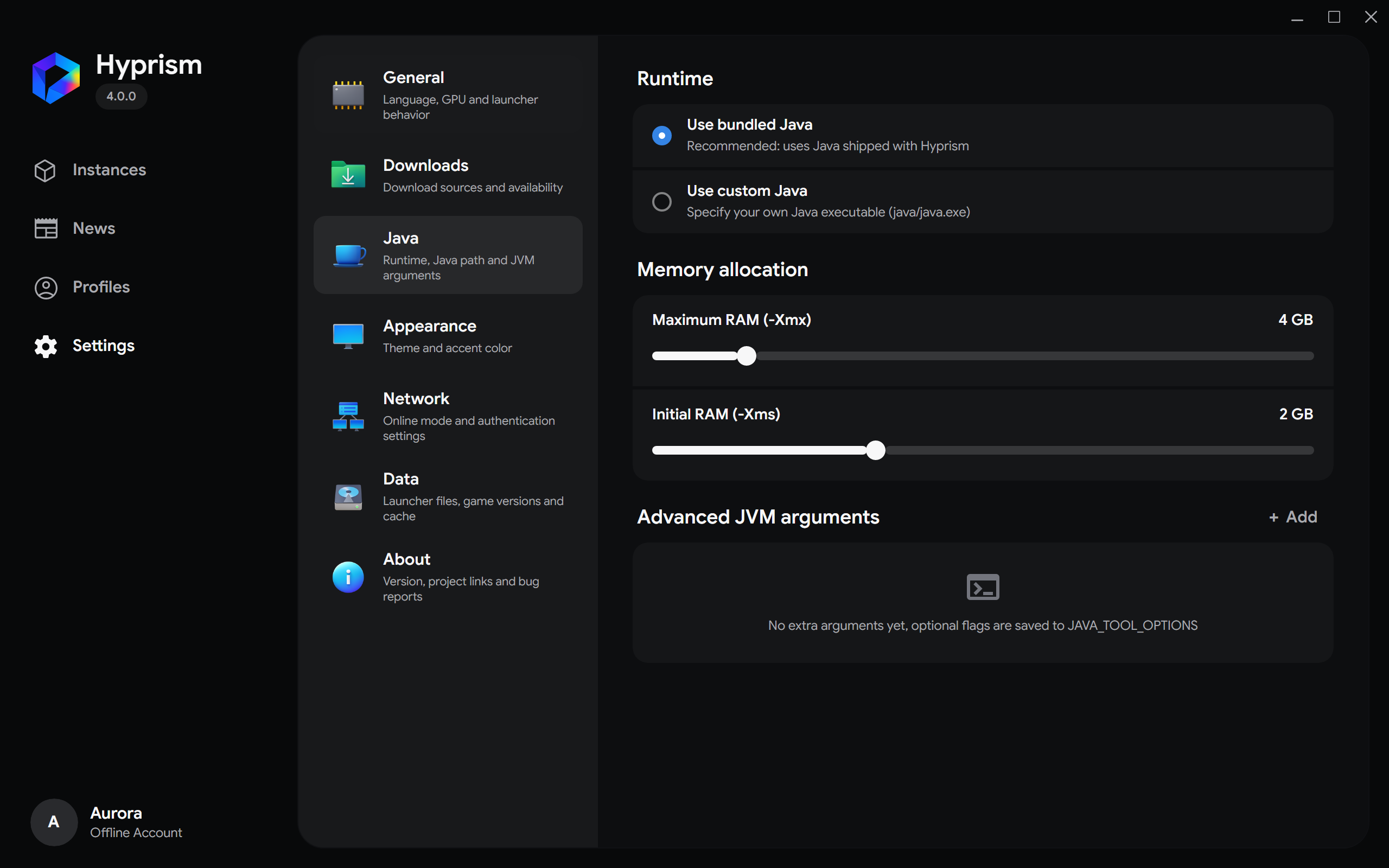
Task: Add a new advanced JVM argument
Action: (1292, 516)
